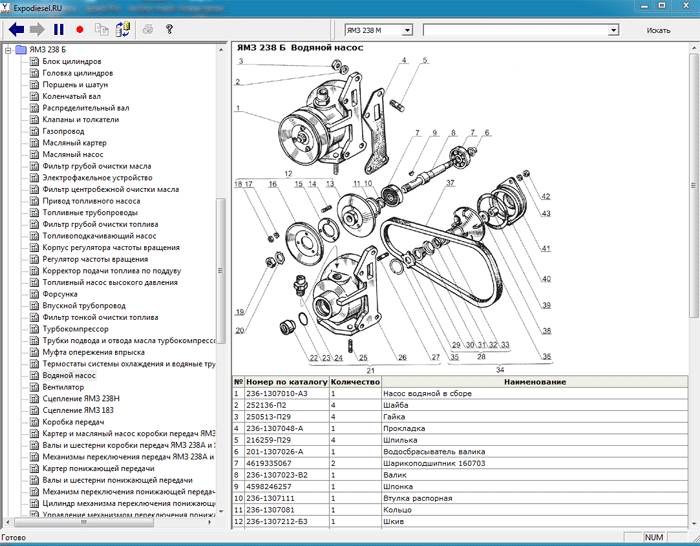Viewport: 700px width, 546px height.
Task: Select the highlighted Водяной насос item
Action: pos(69,375)
